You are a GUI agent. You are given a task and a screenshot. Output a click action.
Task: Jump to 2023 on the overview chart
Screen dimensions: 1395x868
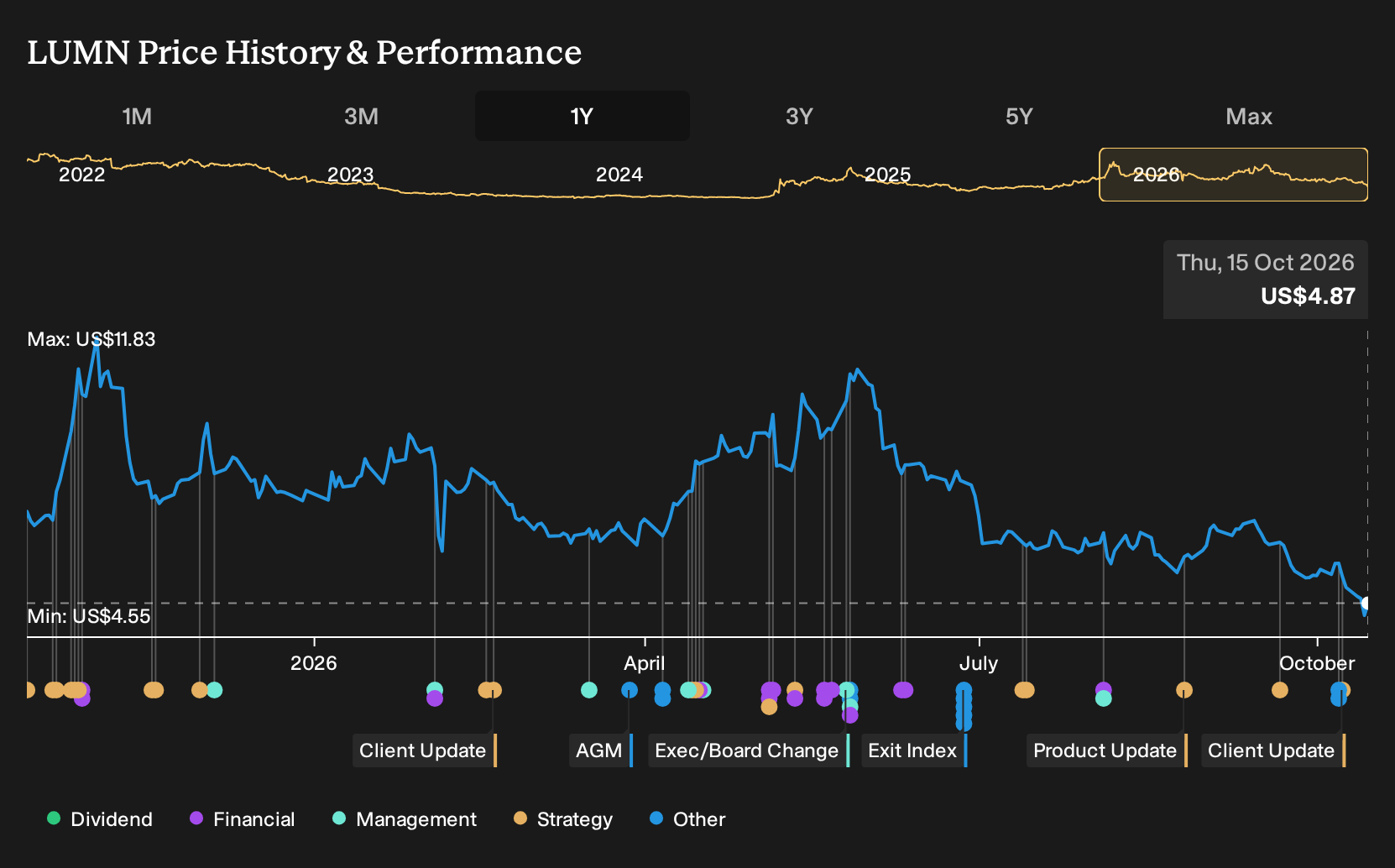click(x=350, y=175)
